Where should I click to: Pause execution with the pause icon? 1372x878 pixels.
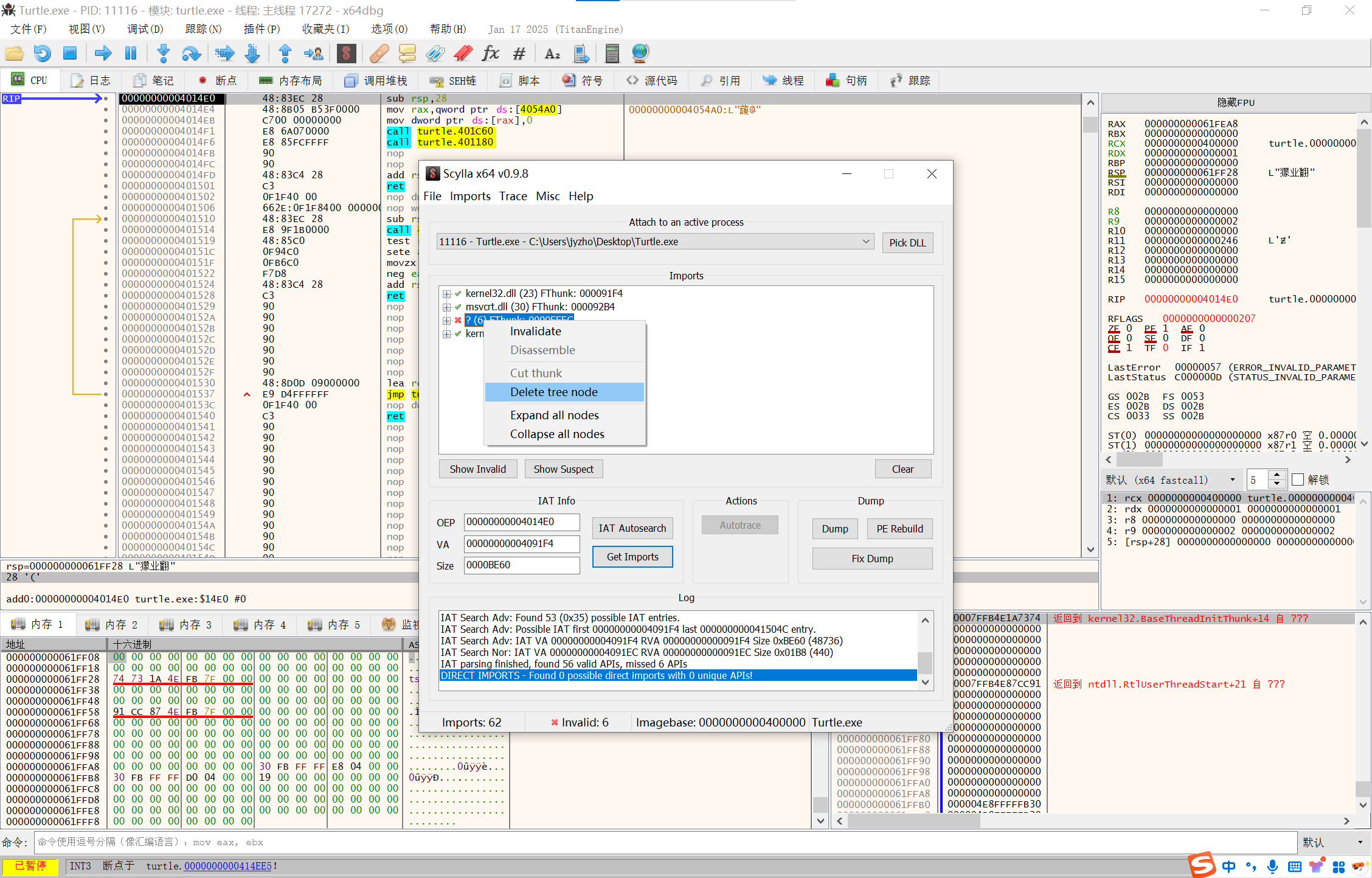(x=131, y=54)
